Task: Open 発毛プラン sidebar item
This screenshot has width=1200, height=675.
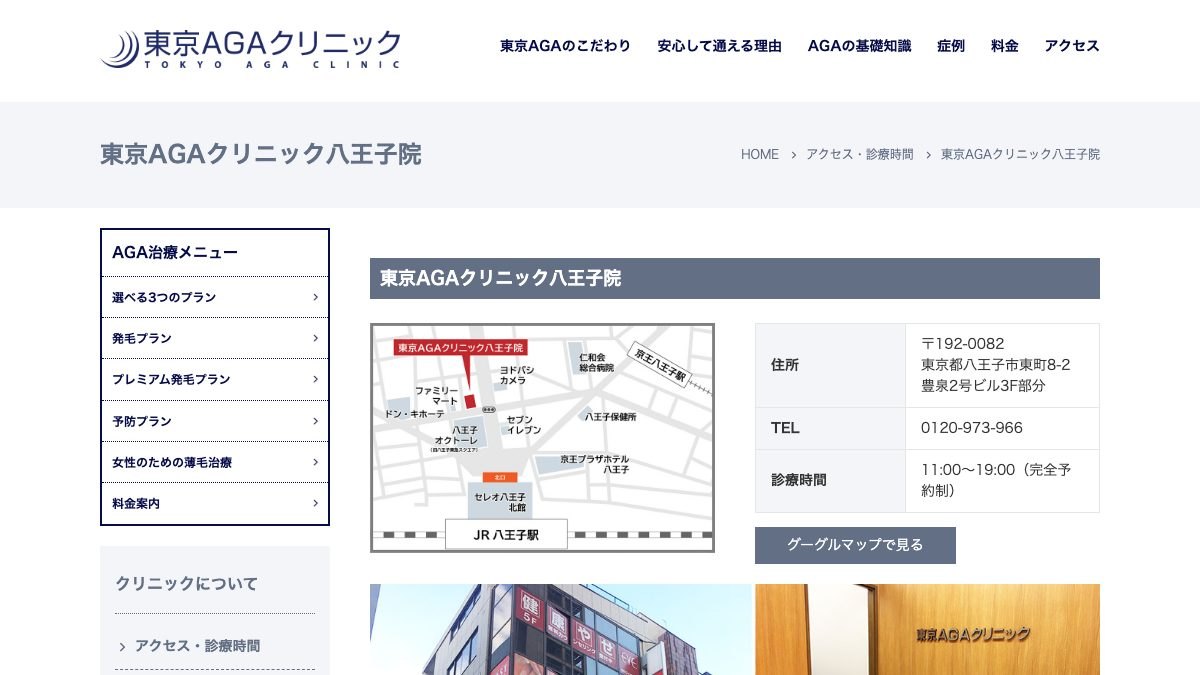Action: tap(215, 338)
